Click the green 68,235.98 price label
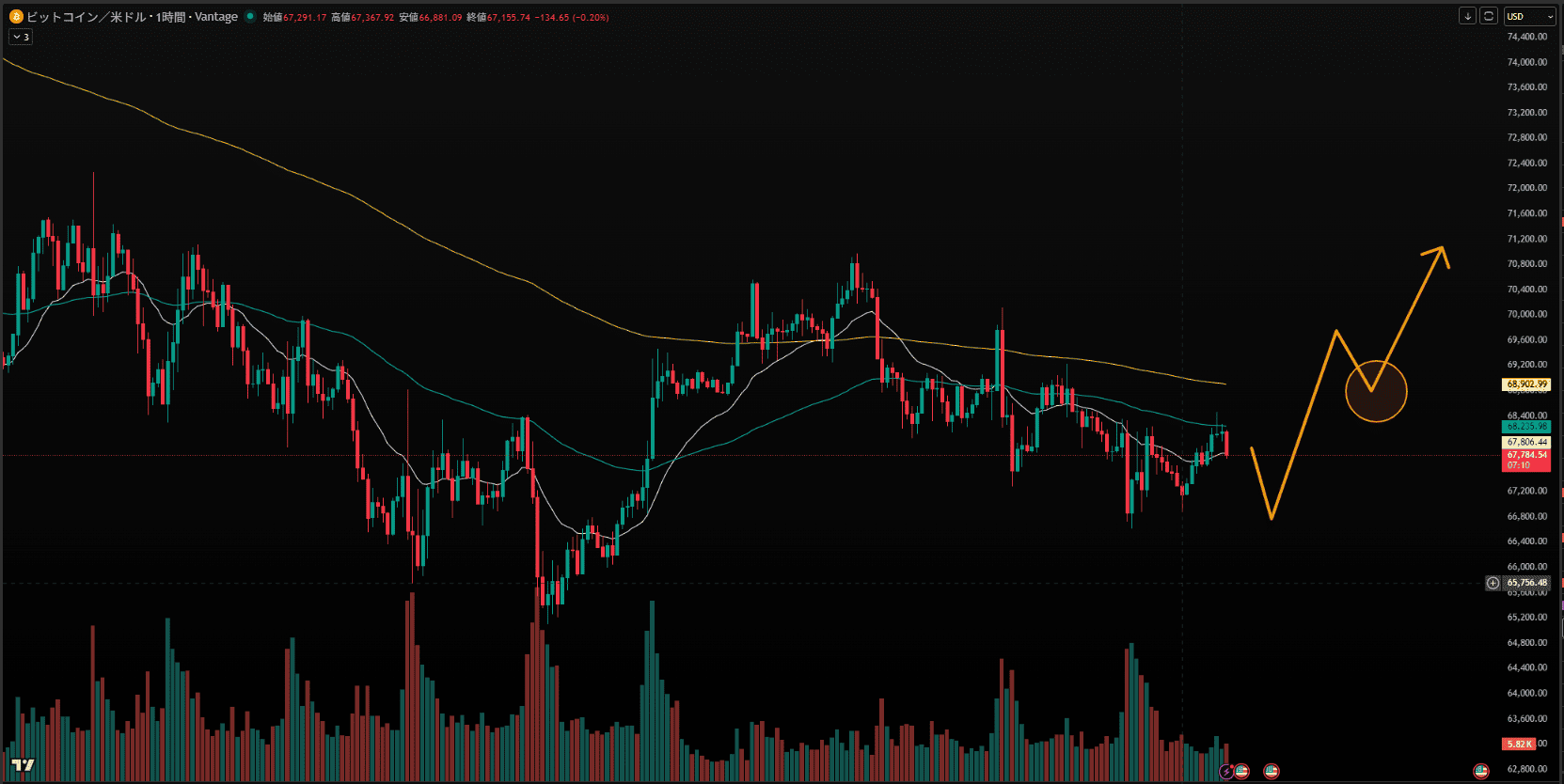The height and width of the screenshot is (784, 1564). click(x=1526, y=427)
